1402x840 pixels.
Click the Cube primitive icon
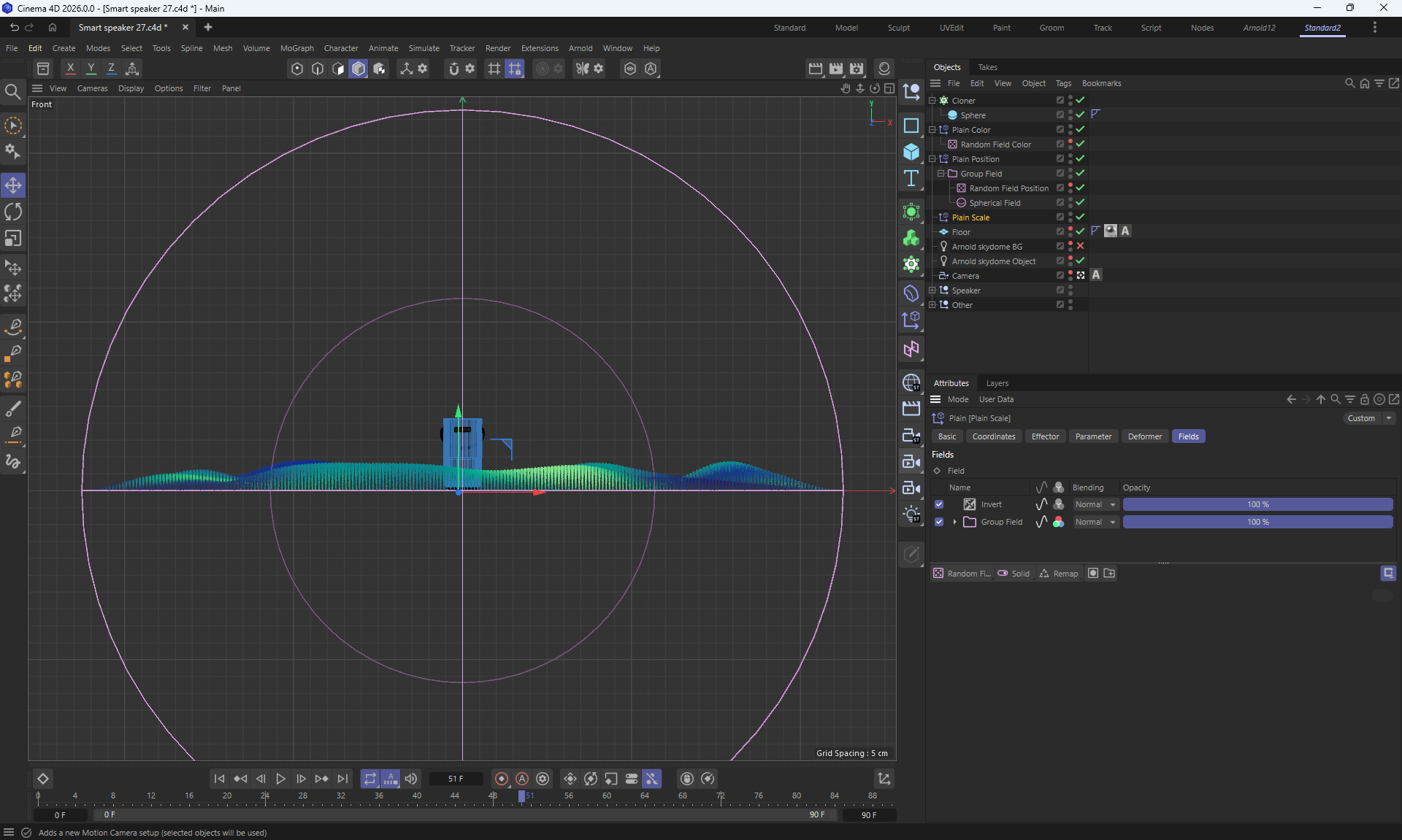911,152
